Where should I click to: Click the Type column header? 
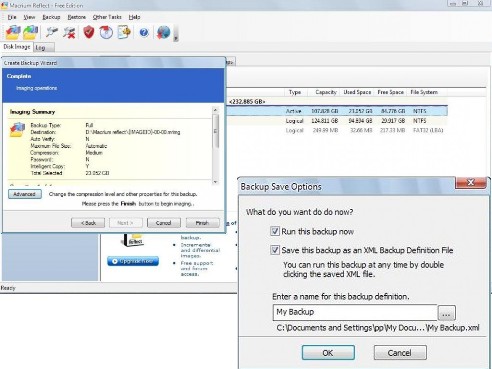coord(295,92)
